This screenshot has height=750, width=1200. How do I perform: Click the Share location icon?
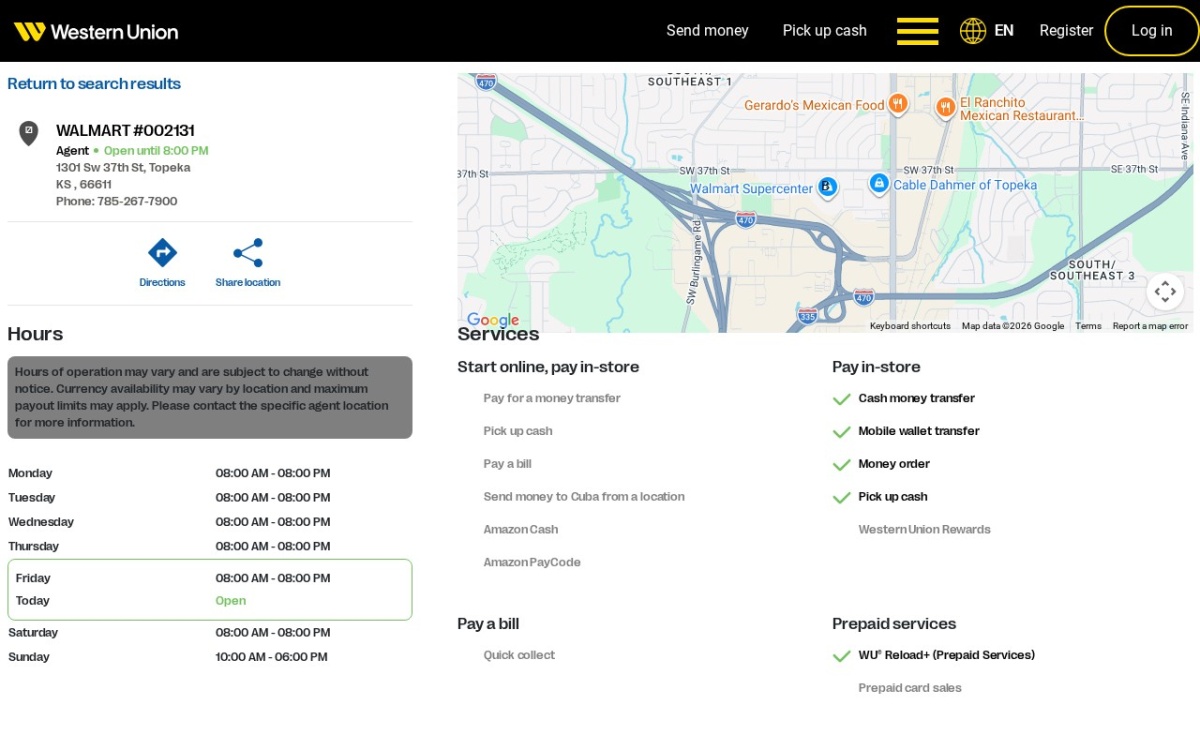tap(248, 252)
